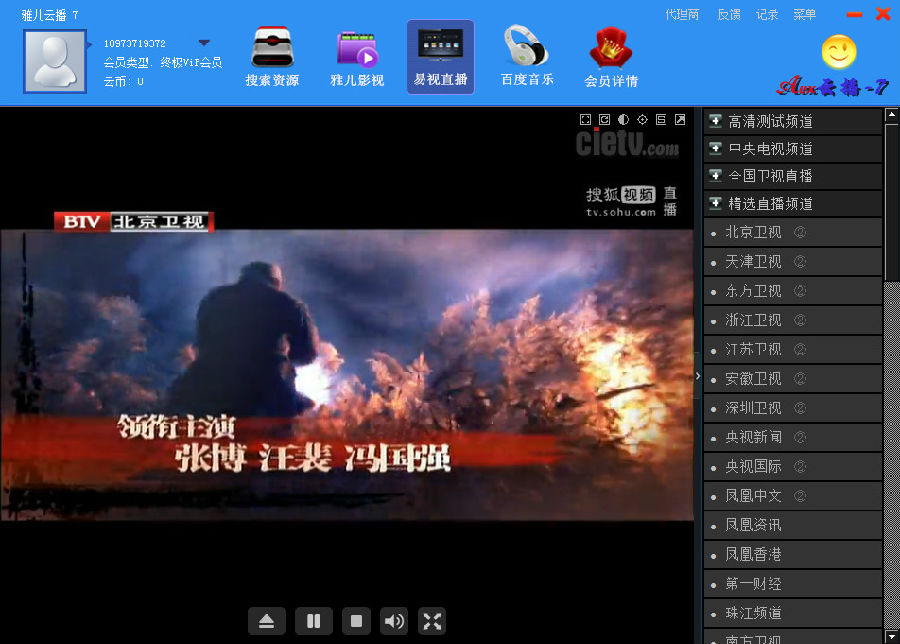This screenshot has height=644, width=900.
Task: Select the 江苏卫视 channel
Action: click(x=793, y=349)
